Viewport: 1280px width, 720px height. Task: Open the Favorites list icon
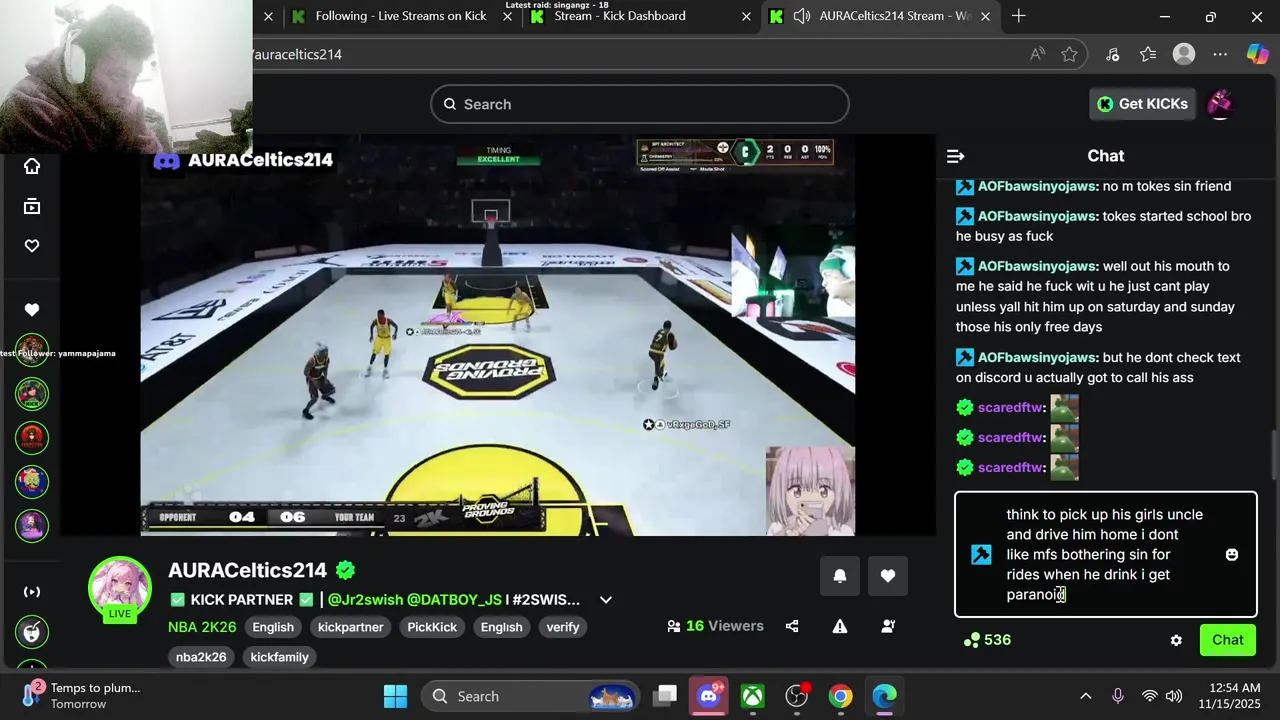tap(1148, 54)
